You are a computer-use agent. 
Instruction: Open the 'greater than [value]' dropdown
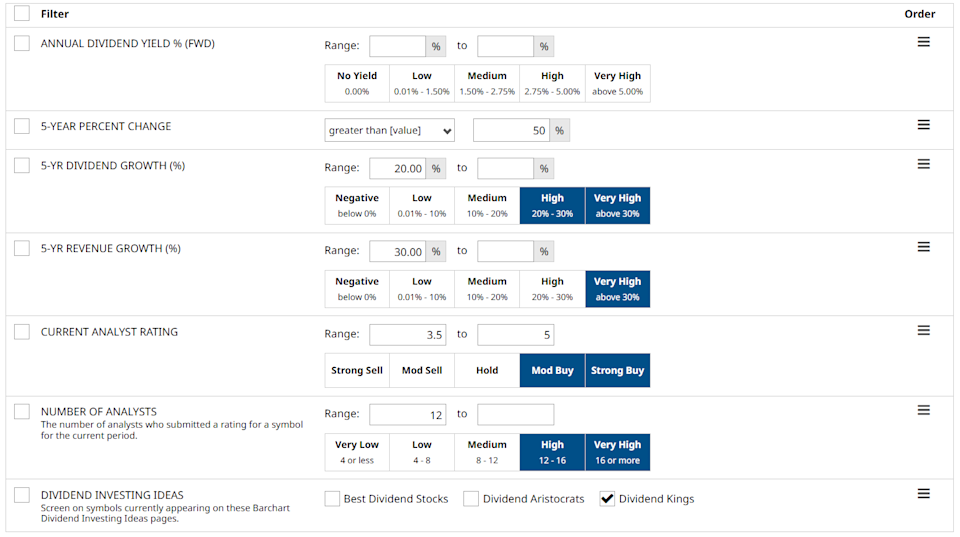tap(390, 131)
